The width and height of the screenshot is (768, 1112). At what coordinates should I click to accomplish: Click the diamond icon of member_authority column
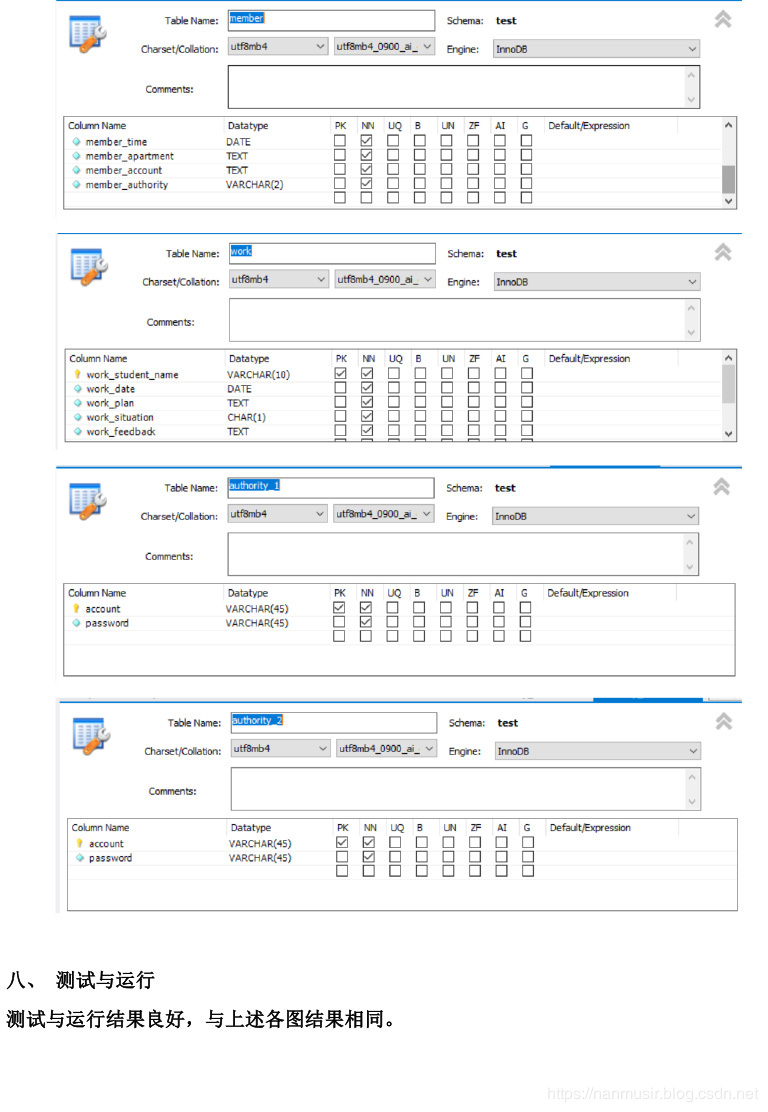(x=76, y=184)
